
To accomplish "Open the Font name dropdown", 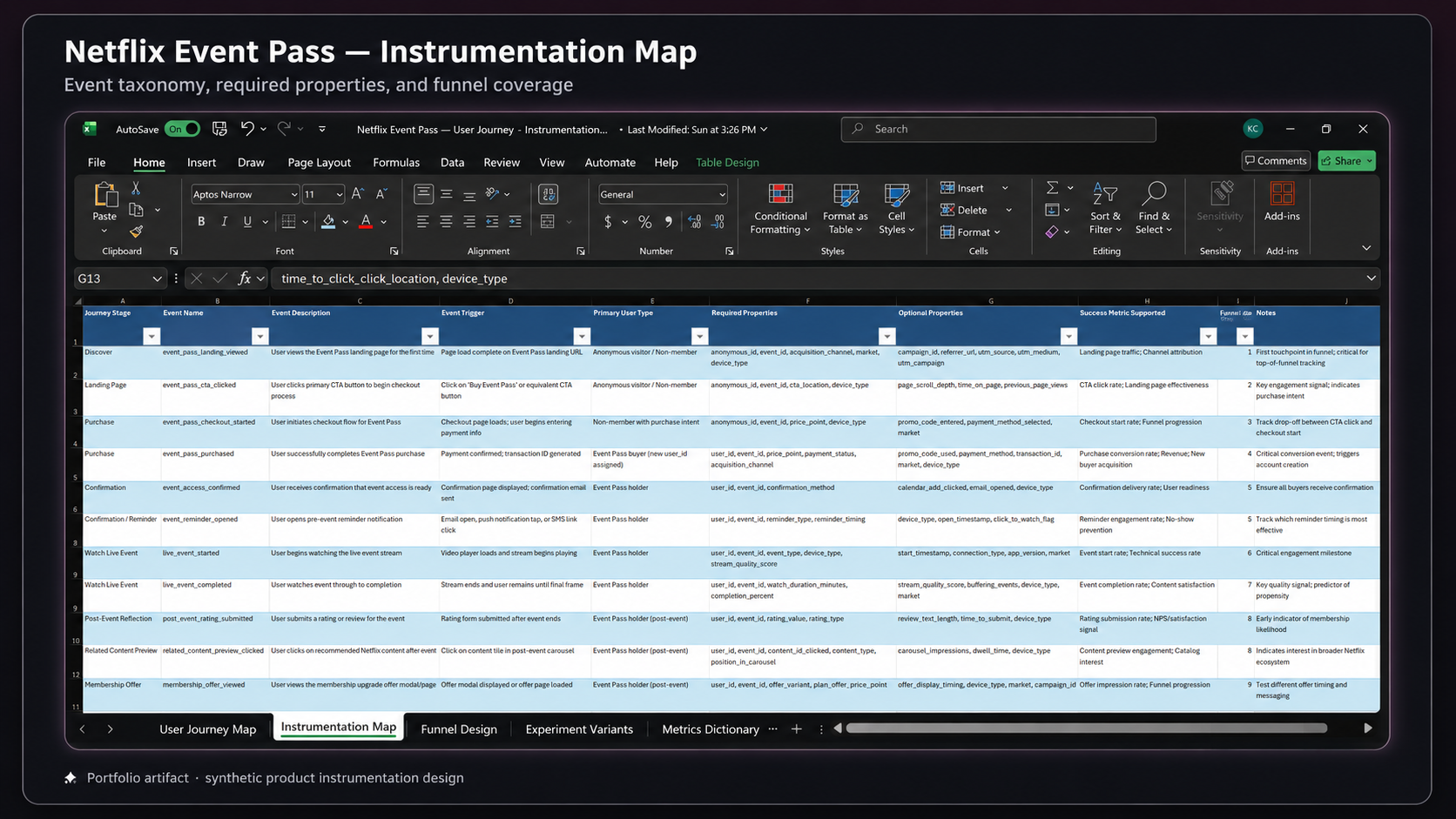I will coord(294,195).
